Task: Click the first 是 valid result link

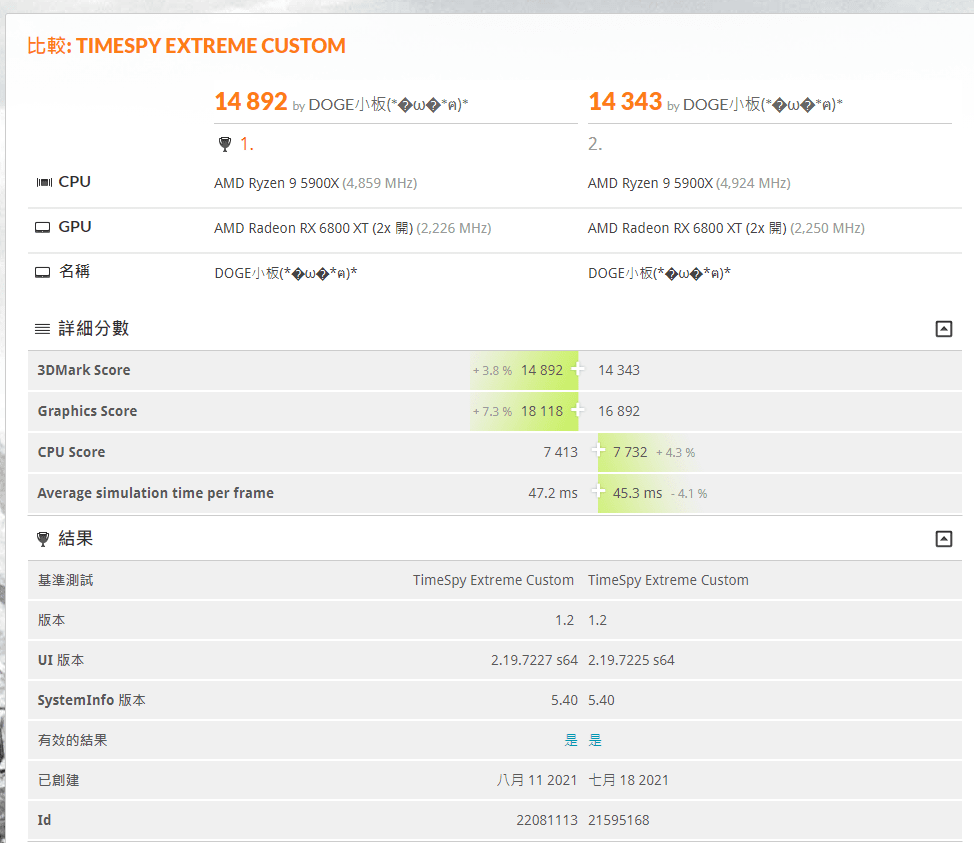Action: point(571,740)
